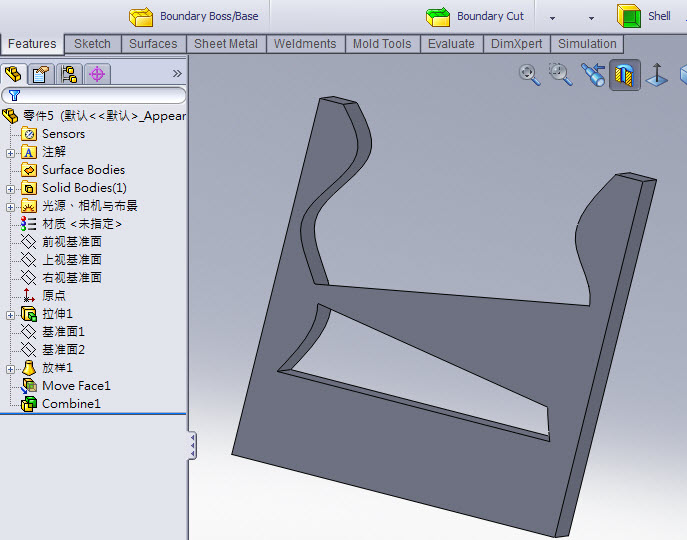Image resolution: width=687 pixels, height=540 pixels.
Task: Select the 基准面2 plane
Action: click(x=63, y=350)
